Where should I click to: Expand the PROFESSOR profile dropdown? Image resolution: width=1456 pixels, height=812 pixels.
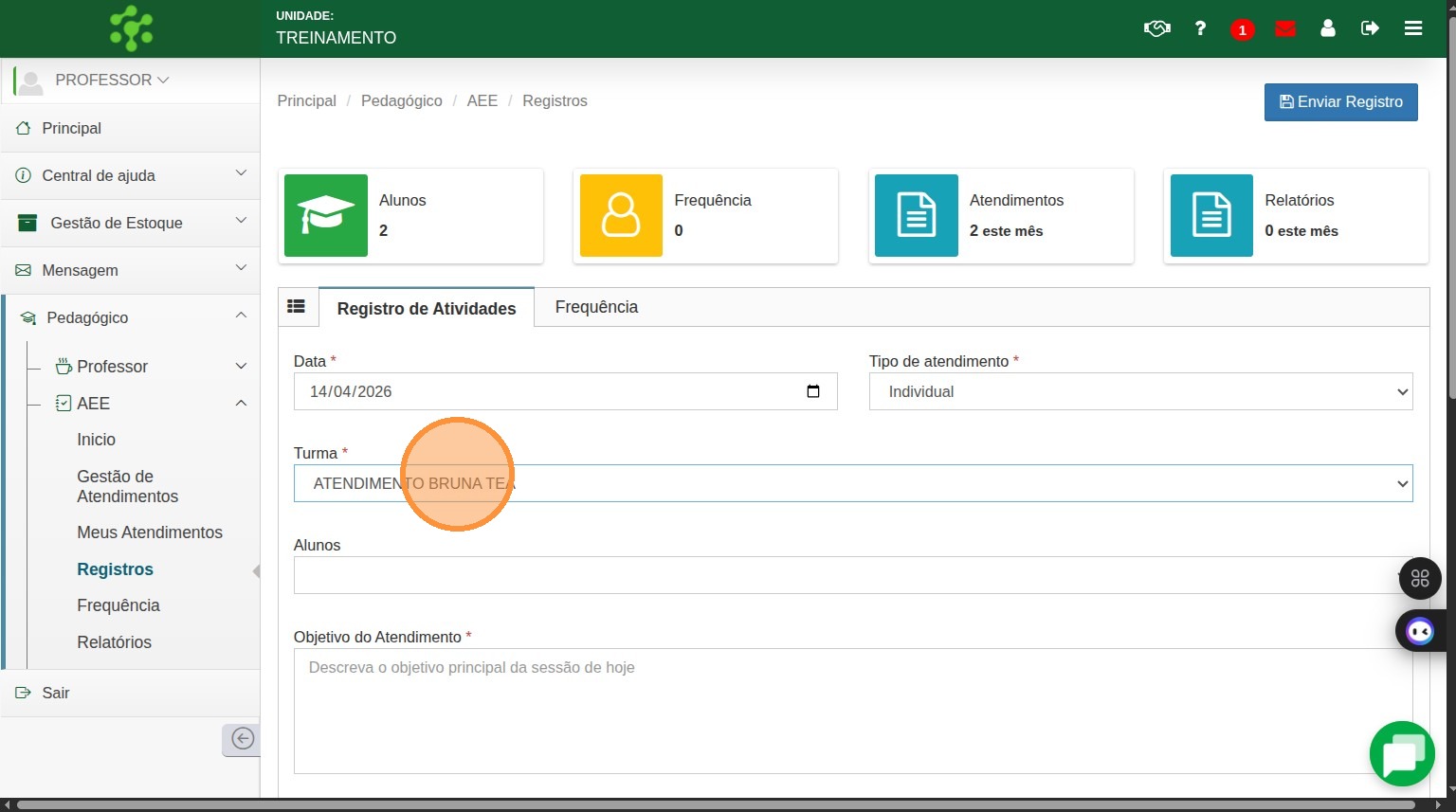pos(111,81)
